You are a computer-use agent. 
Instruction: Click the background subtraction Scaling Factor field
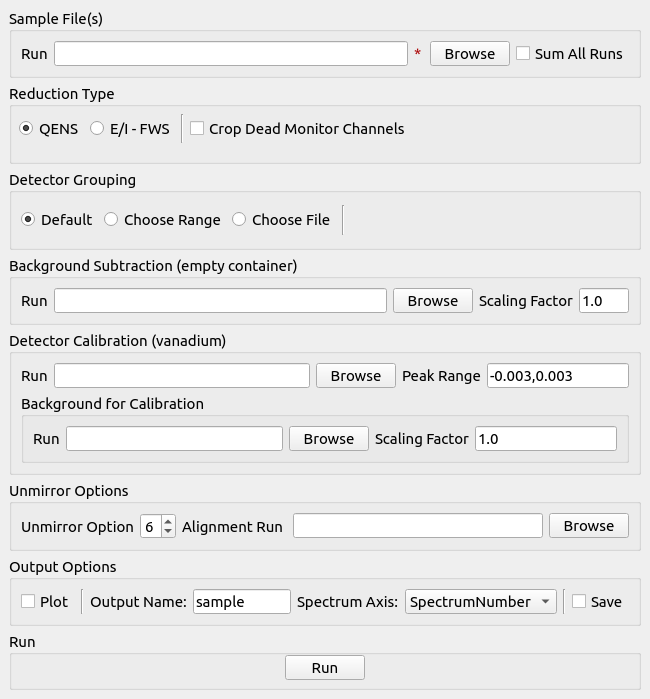click(x=603, y=301)
